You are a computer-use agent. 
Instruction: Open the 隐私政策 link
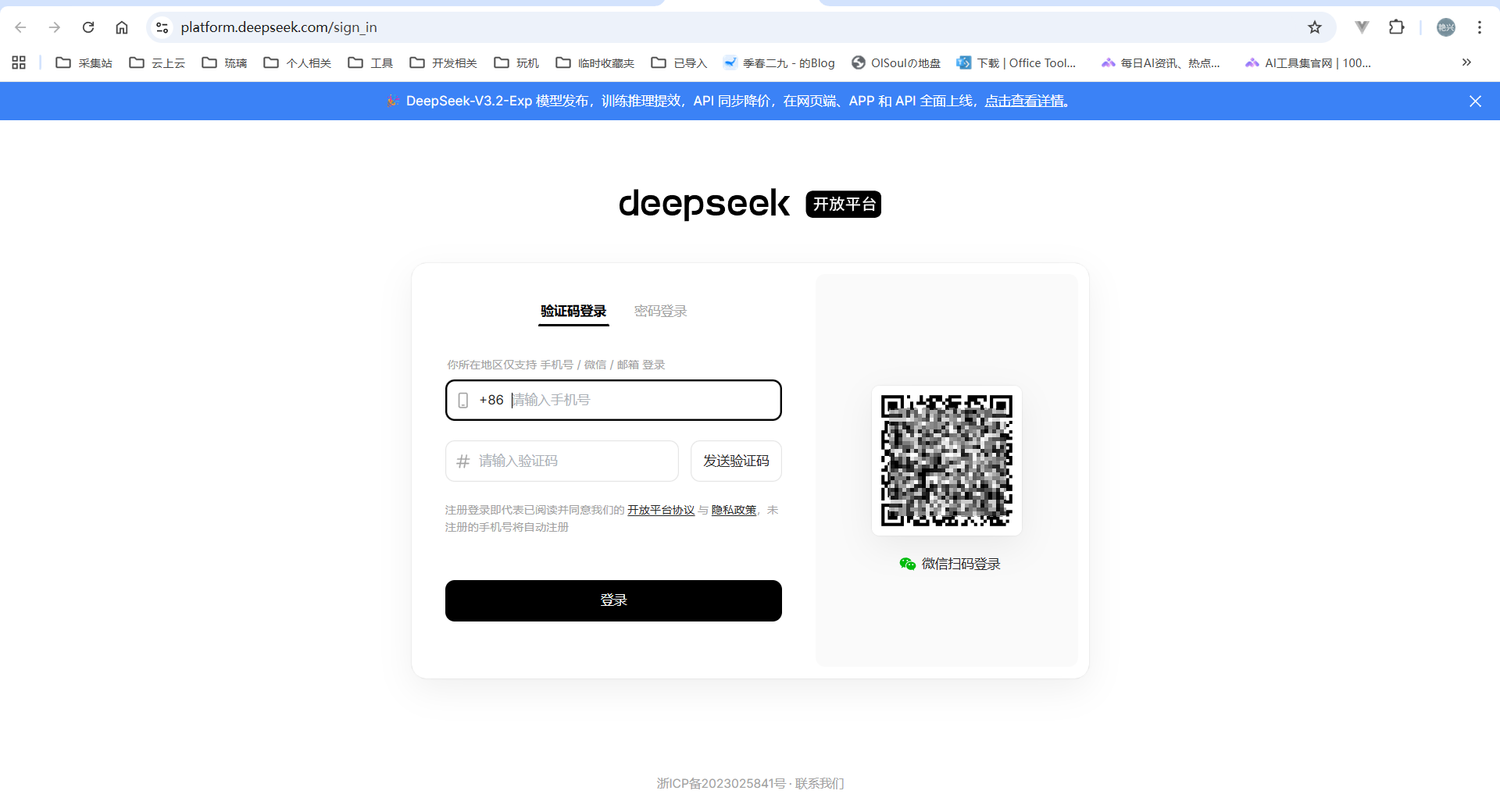click(734, 510)
